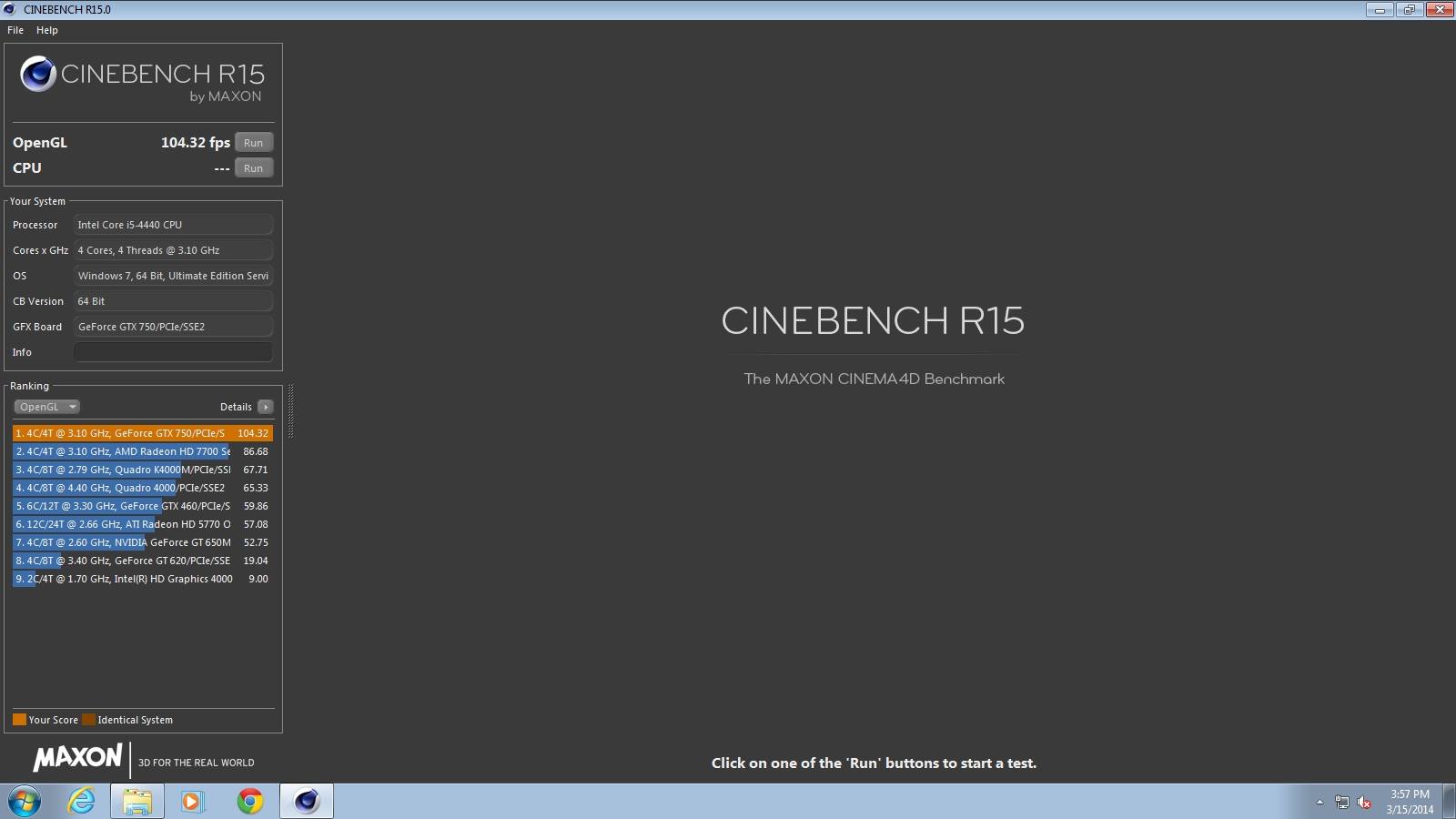Click the MAXON logo at bottom
This screenshot has height=819, width=1456.
click(x=78, y=757)
